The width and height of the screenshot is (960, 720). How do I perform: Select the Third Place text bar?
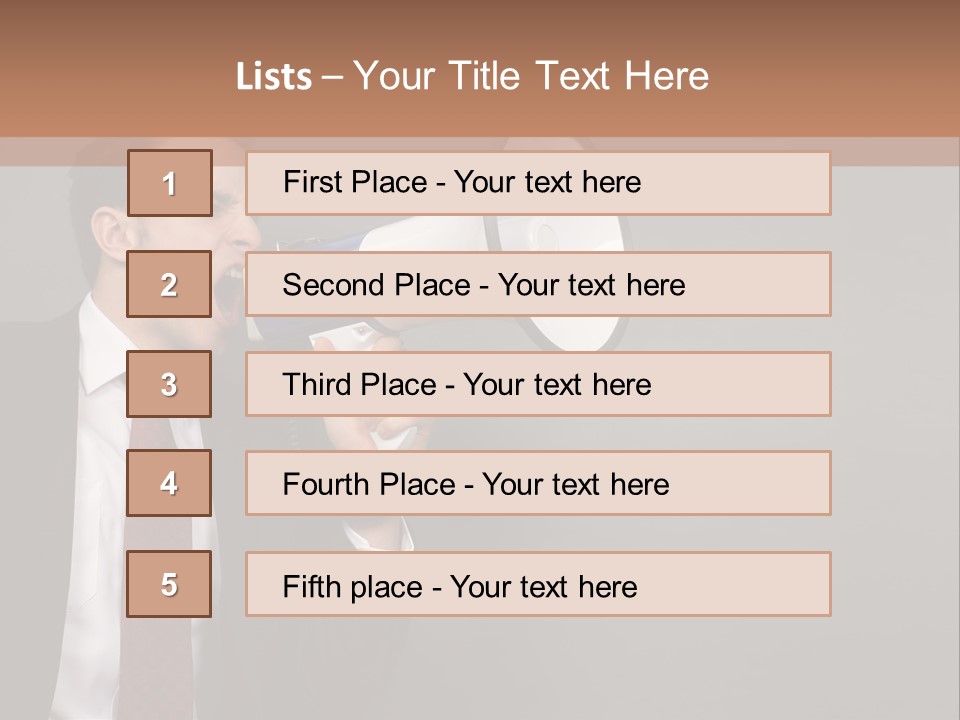coord(538,384)
